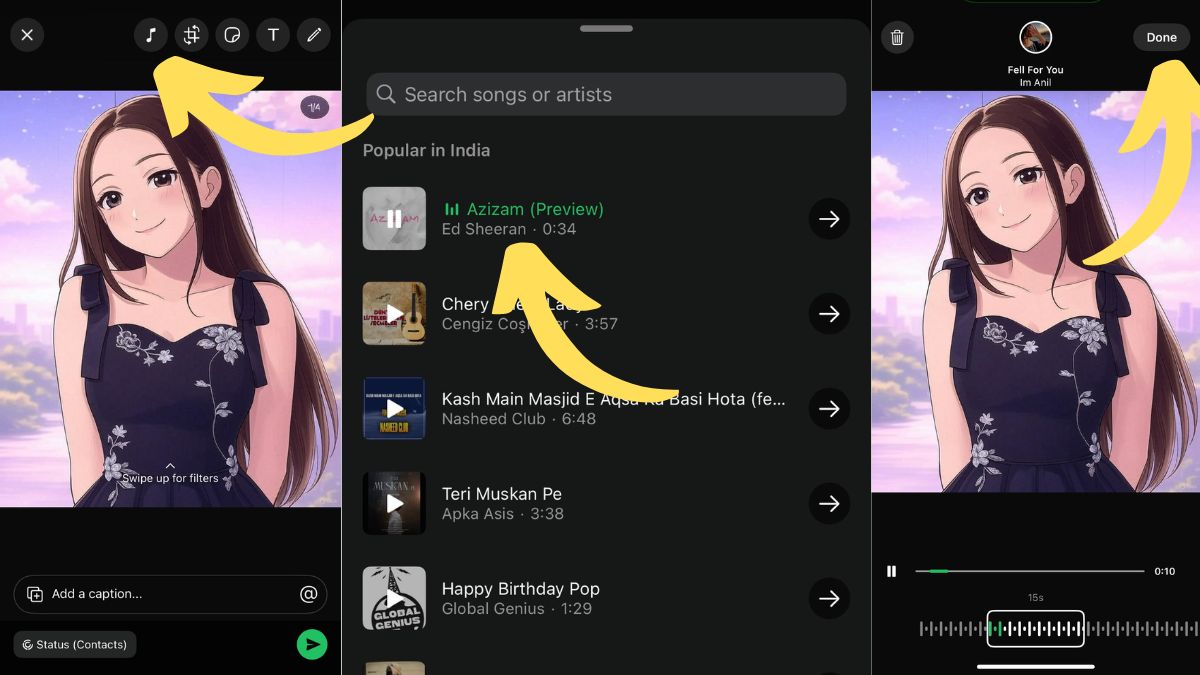This screenshot has height=675, width=1200.
Task: Tap the sheet drag handle
Action: coord(606,29)
